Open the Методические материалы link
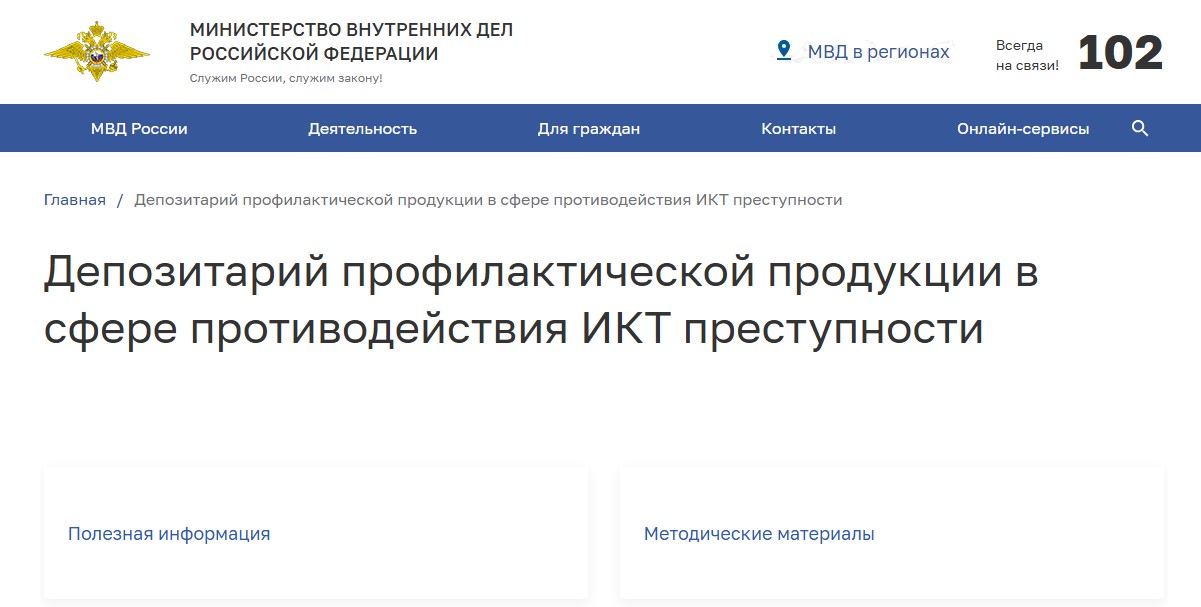This screenshot has height=607, width=1201. (759, 534)
